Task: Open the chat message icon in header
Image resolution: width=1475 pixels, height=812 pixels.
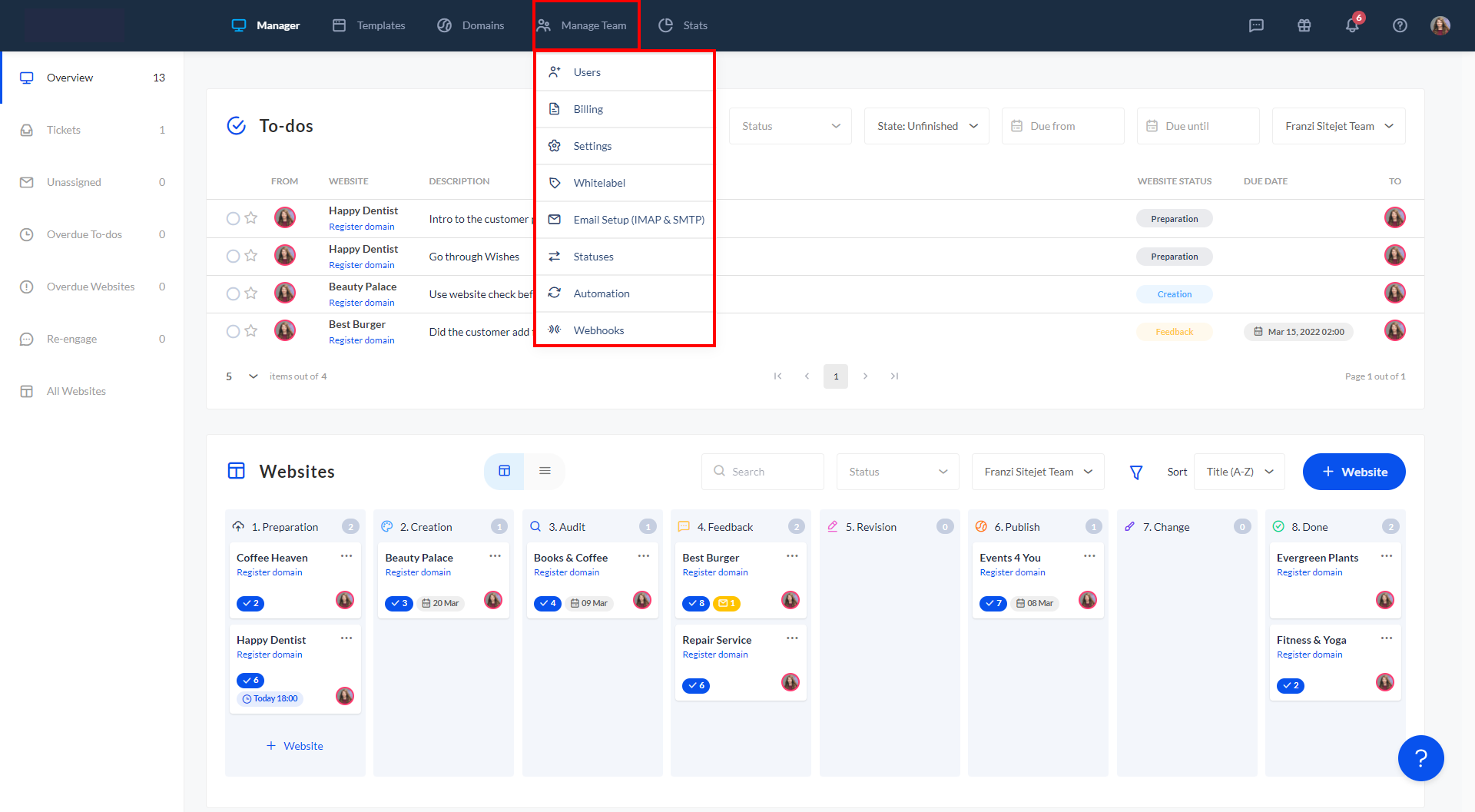Action: point(1256,25)
